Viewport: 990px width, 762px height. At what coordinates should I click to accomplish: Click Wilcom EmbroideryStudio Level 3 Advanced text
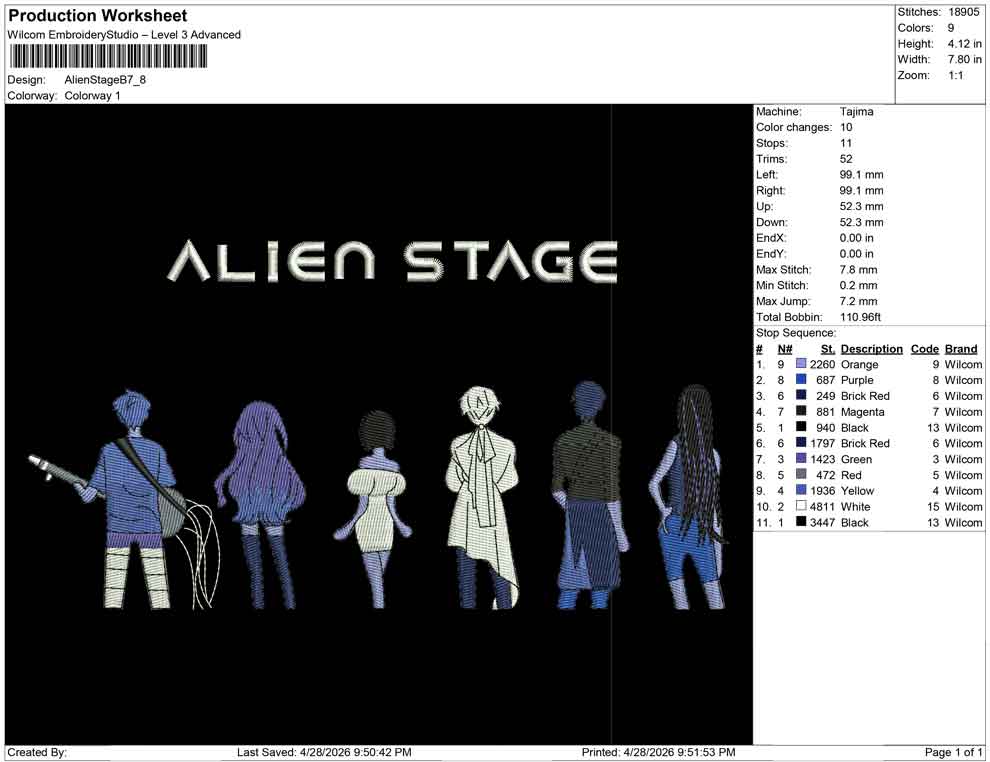124,35
